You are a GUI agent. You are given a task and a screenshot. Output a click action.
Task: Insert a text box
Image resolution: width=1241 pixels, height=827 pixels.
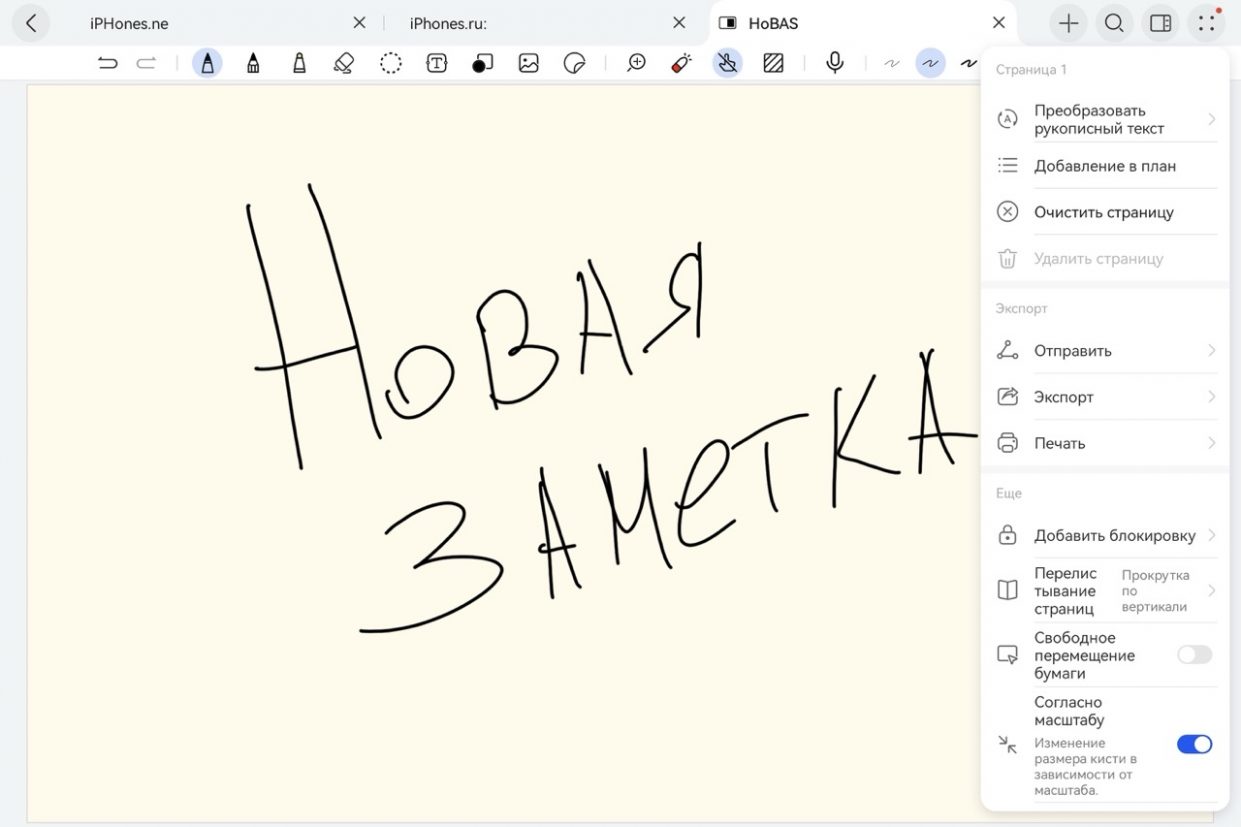click(436, 63)
